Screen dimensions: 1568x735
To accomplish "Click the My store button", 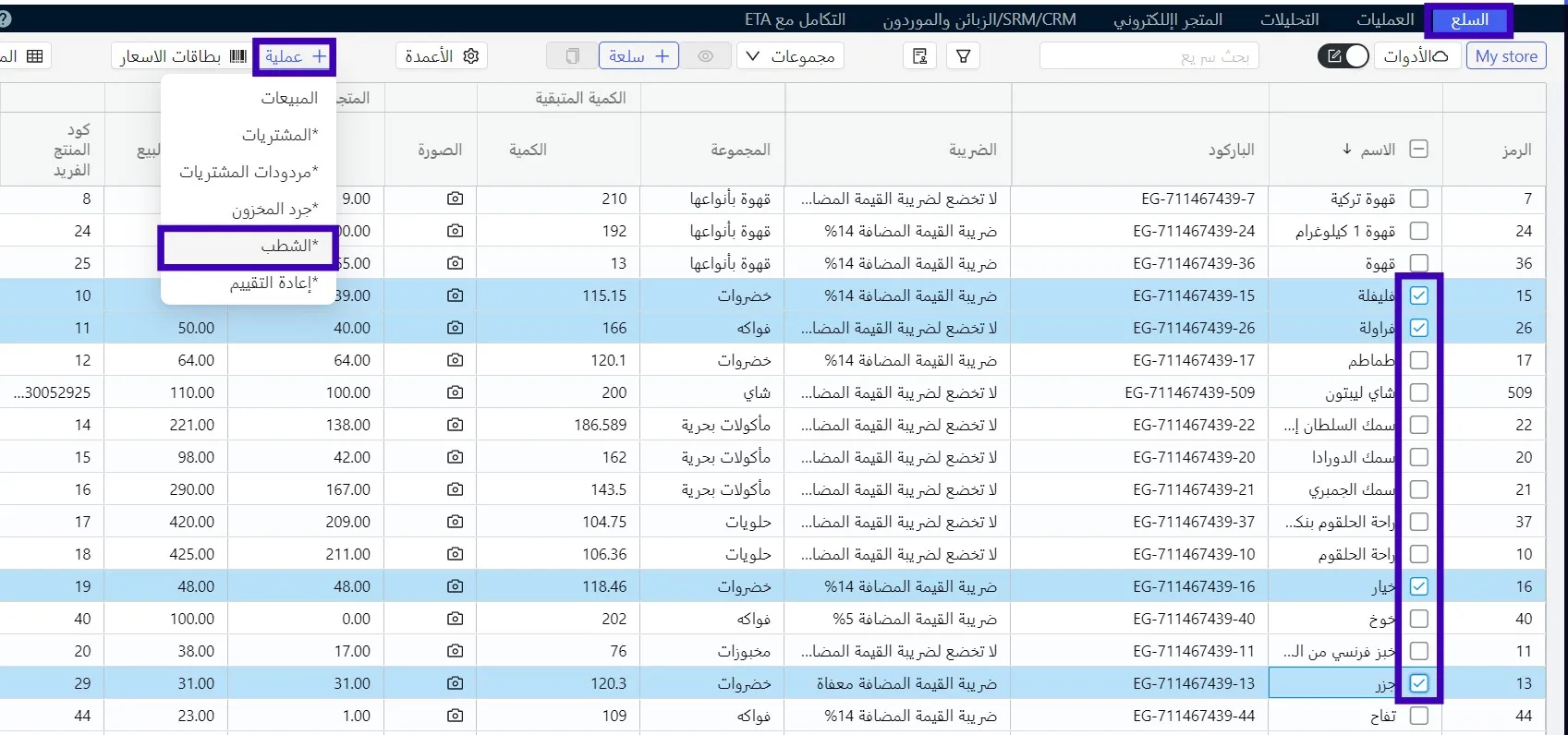I will tap(1506, 56).
